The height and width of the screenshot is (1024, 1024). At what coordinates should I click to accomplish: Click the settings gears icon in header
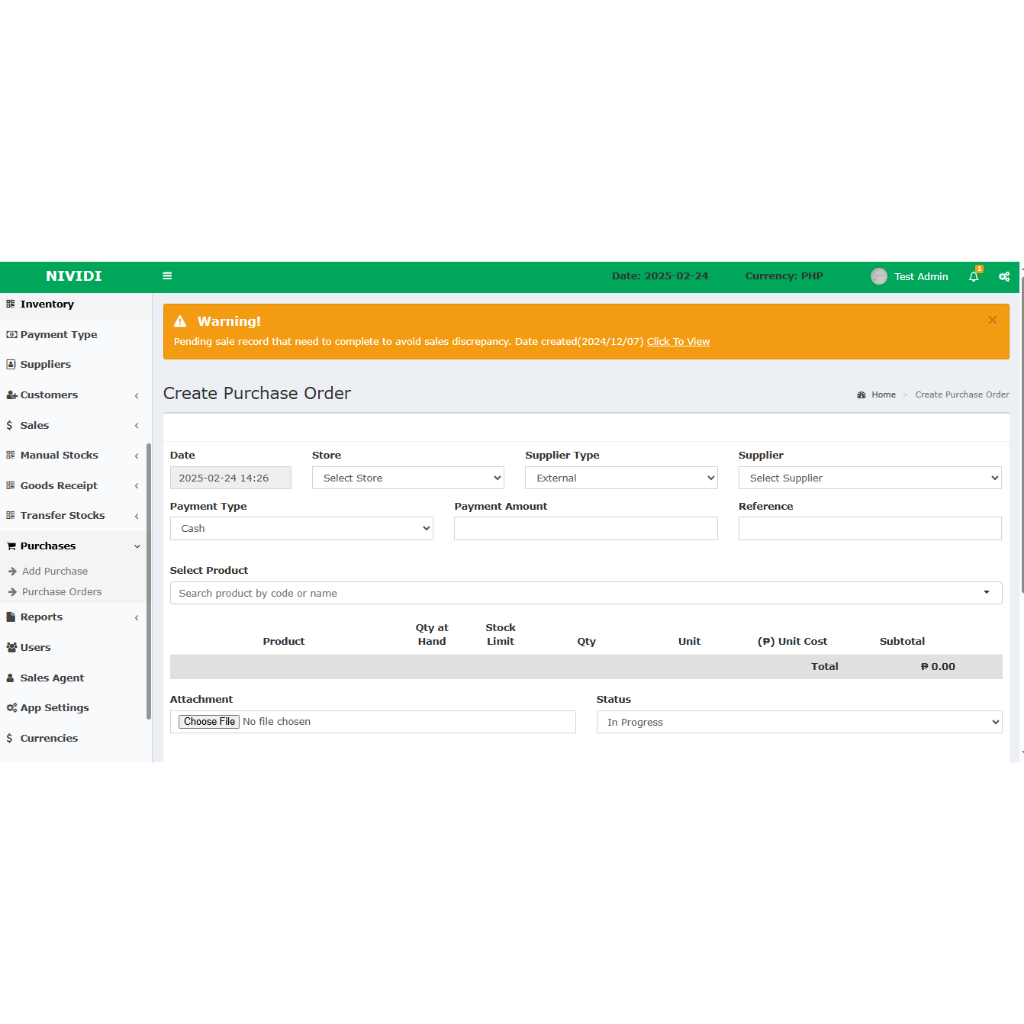[x=1004, y=277]
